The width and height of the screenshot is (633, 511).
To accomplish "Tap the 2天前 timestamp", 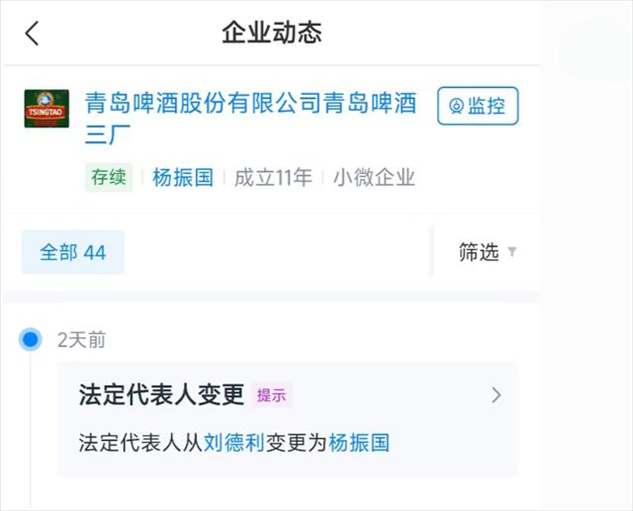I will click(x=82, y=340).
